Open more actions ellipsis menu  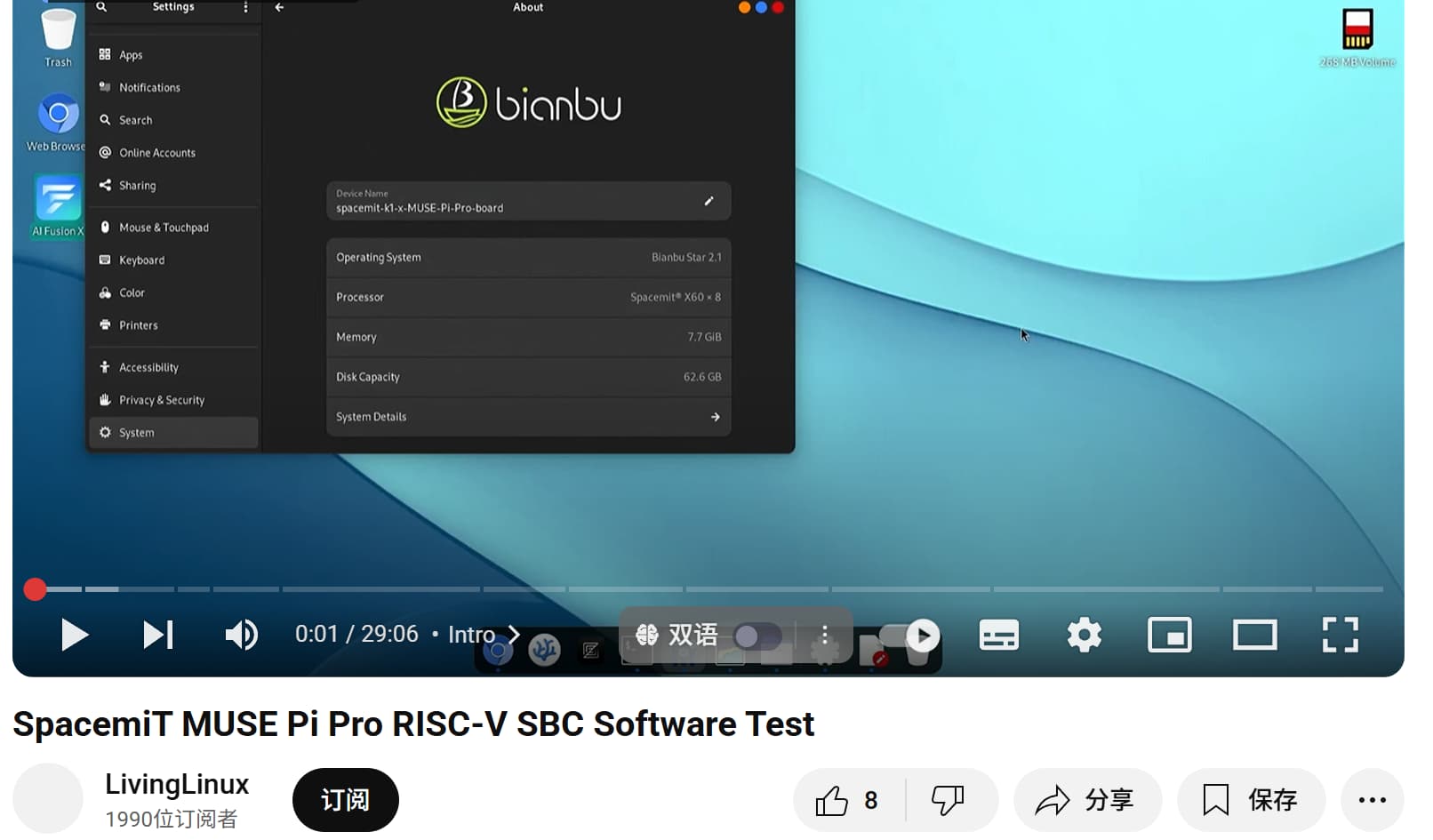(1372, 800)
